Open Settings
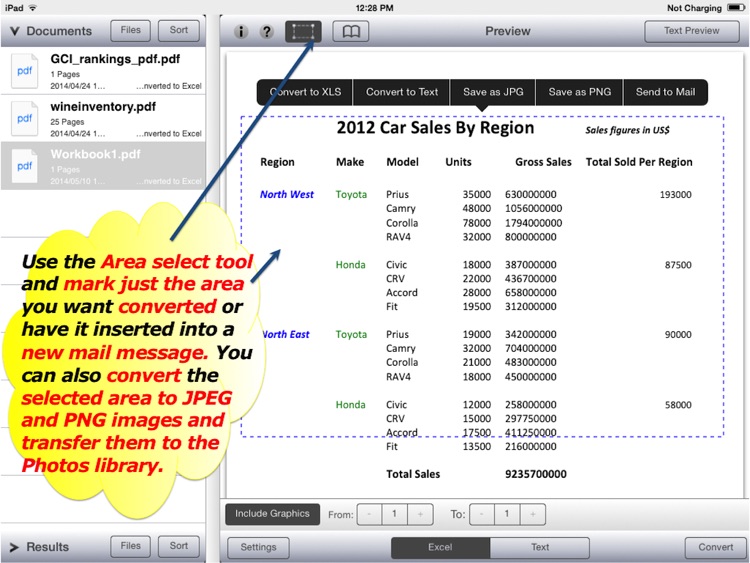The width and height of the screenshot is (750, 563). (x=258, y=547)
